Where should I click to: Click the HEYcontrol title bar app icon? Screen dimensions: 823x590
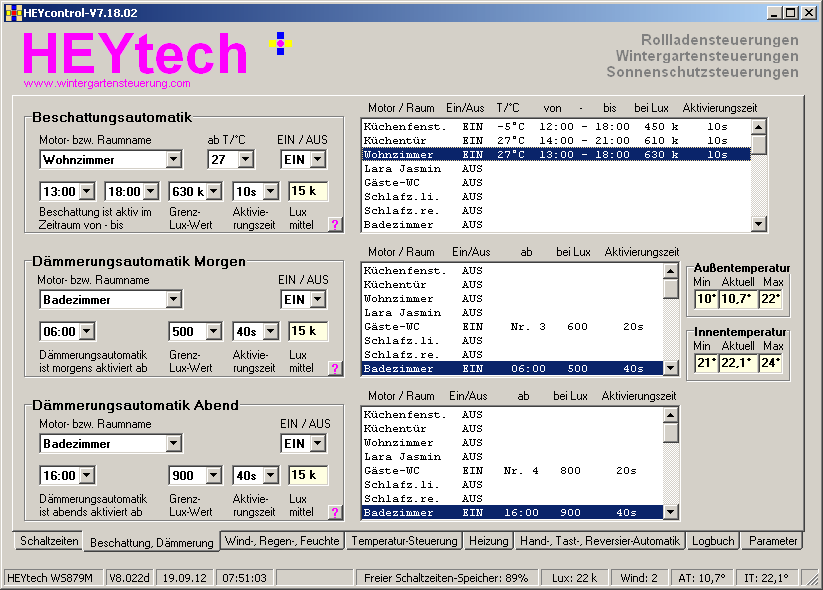[x=13, y=13]
